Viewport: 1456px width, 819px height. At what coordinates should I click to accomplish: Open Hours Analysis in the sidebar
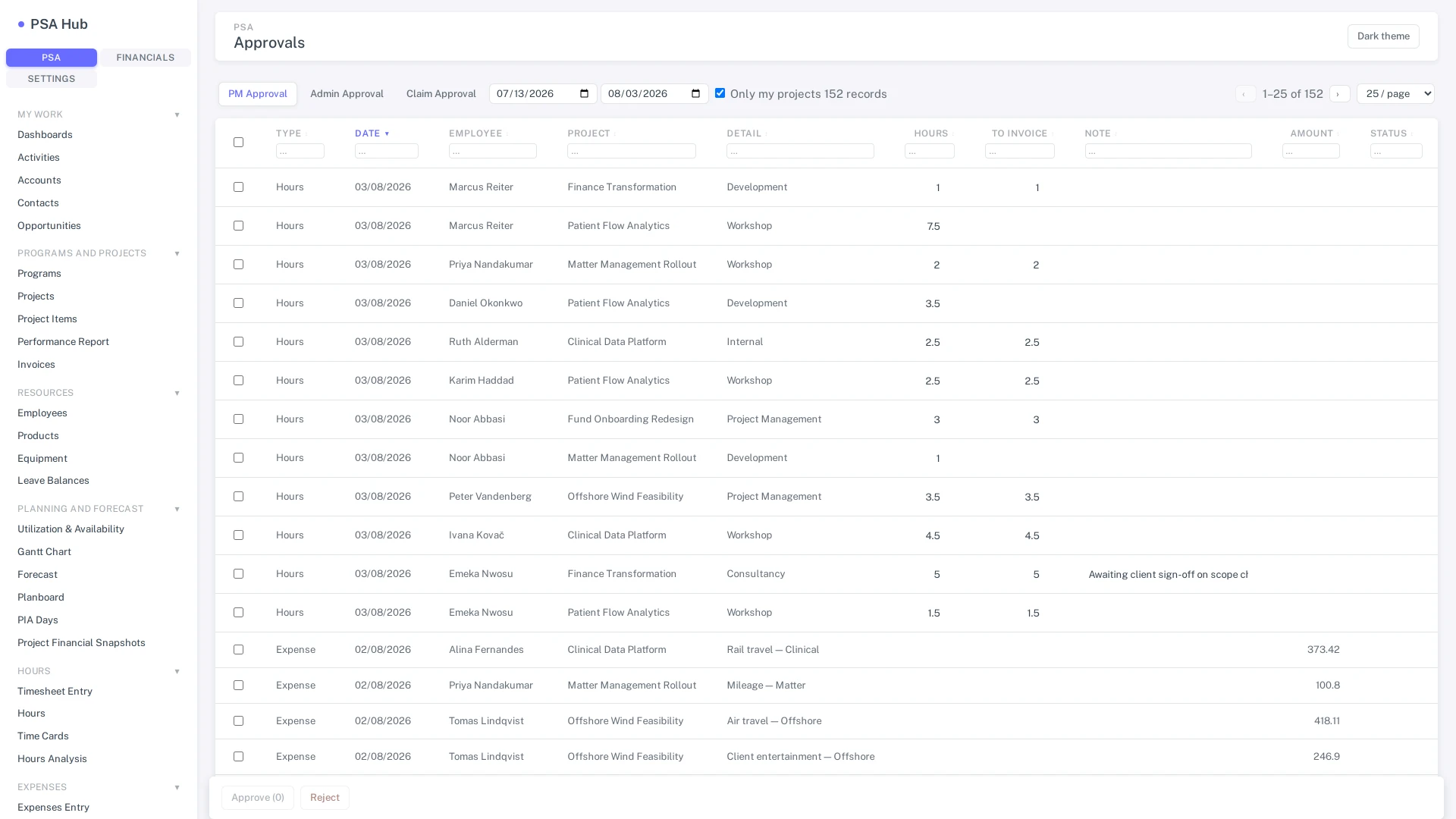(52, 759)
